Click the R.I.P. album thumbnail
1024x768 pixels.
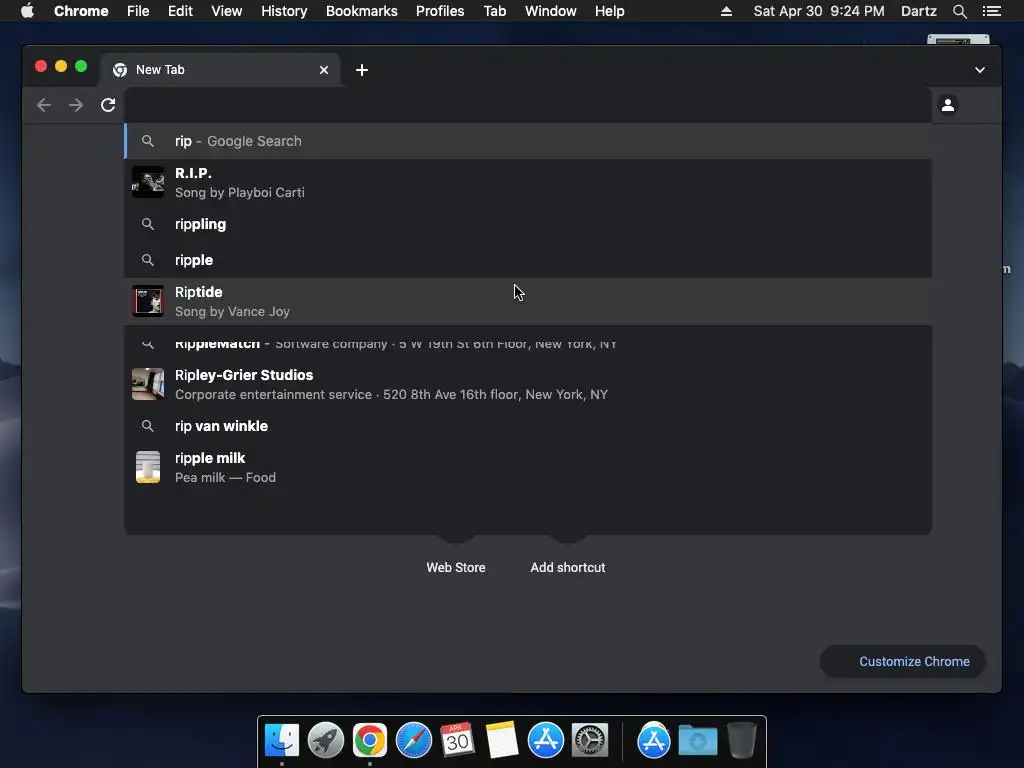pos(148,182)
